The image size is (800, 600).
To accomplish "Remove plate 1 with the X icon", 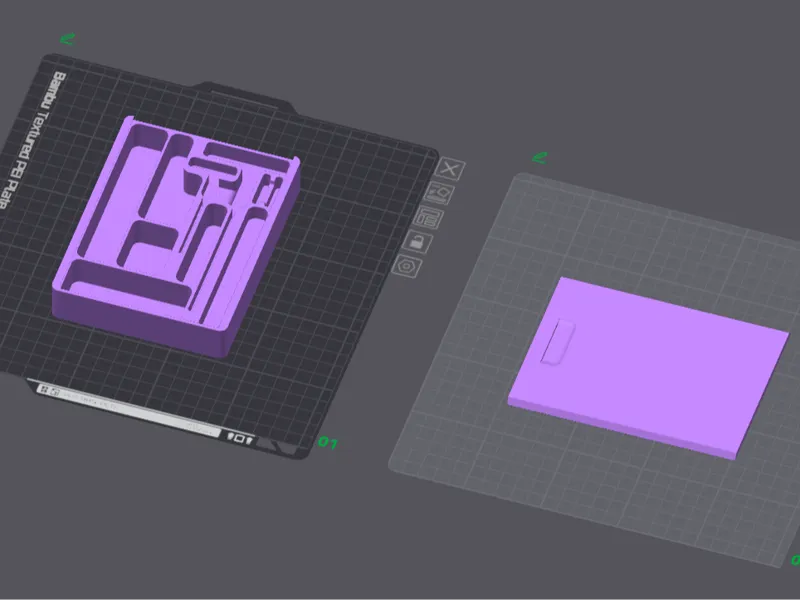I will pos(449,168).
